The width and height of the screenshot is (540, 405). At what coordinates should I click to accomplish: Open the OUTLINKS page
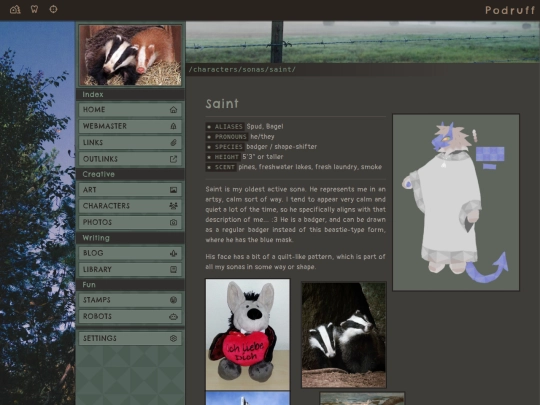tap(130, 159)
